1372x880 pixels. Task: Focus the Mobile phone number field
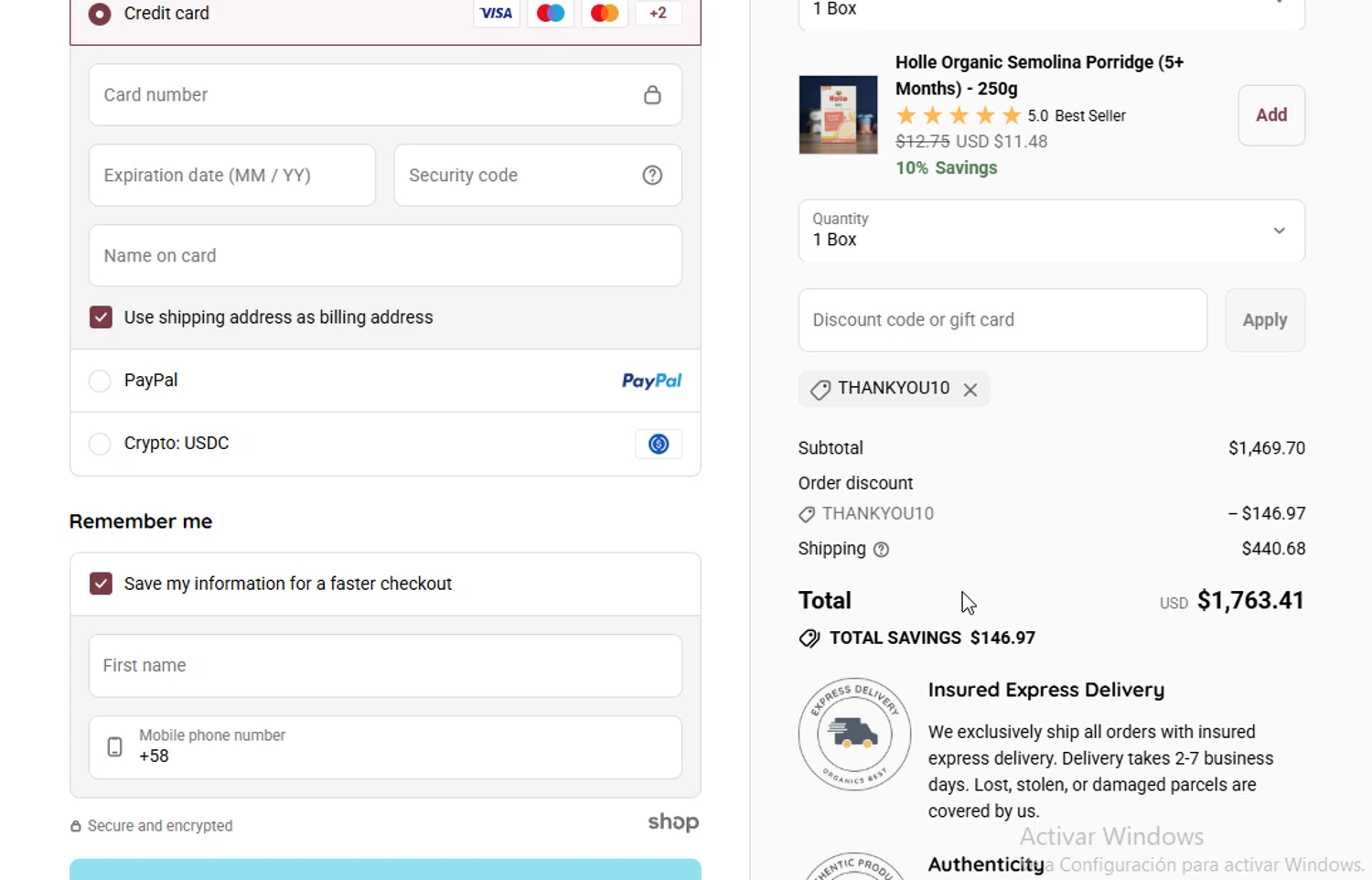(x=385, y=746)
